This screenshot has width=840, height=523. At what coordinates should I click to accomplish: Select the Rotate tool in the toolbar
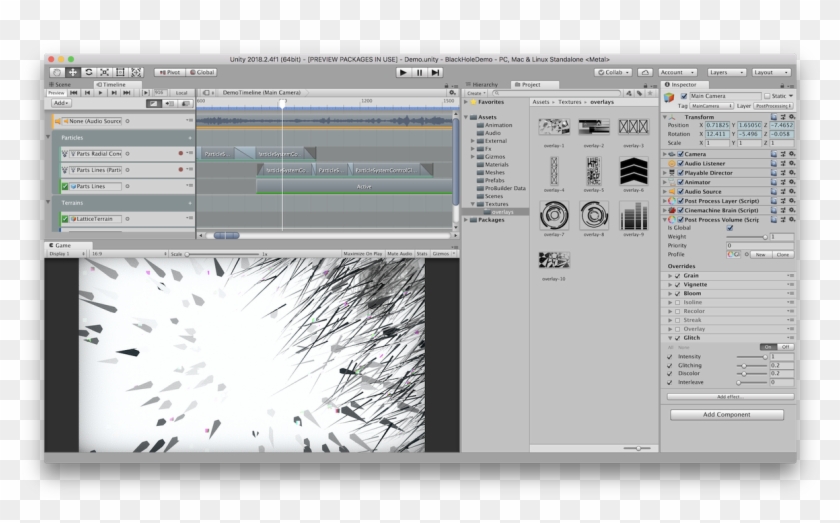point(89,72)
